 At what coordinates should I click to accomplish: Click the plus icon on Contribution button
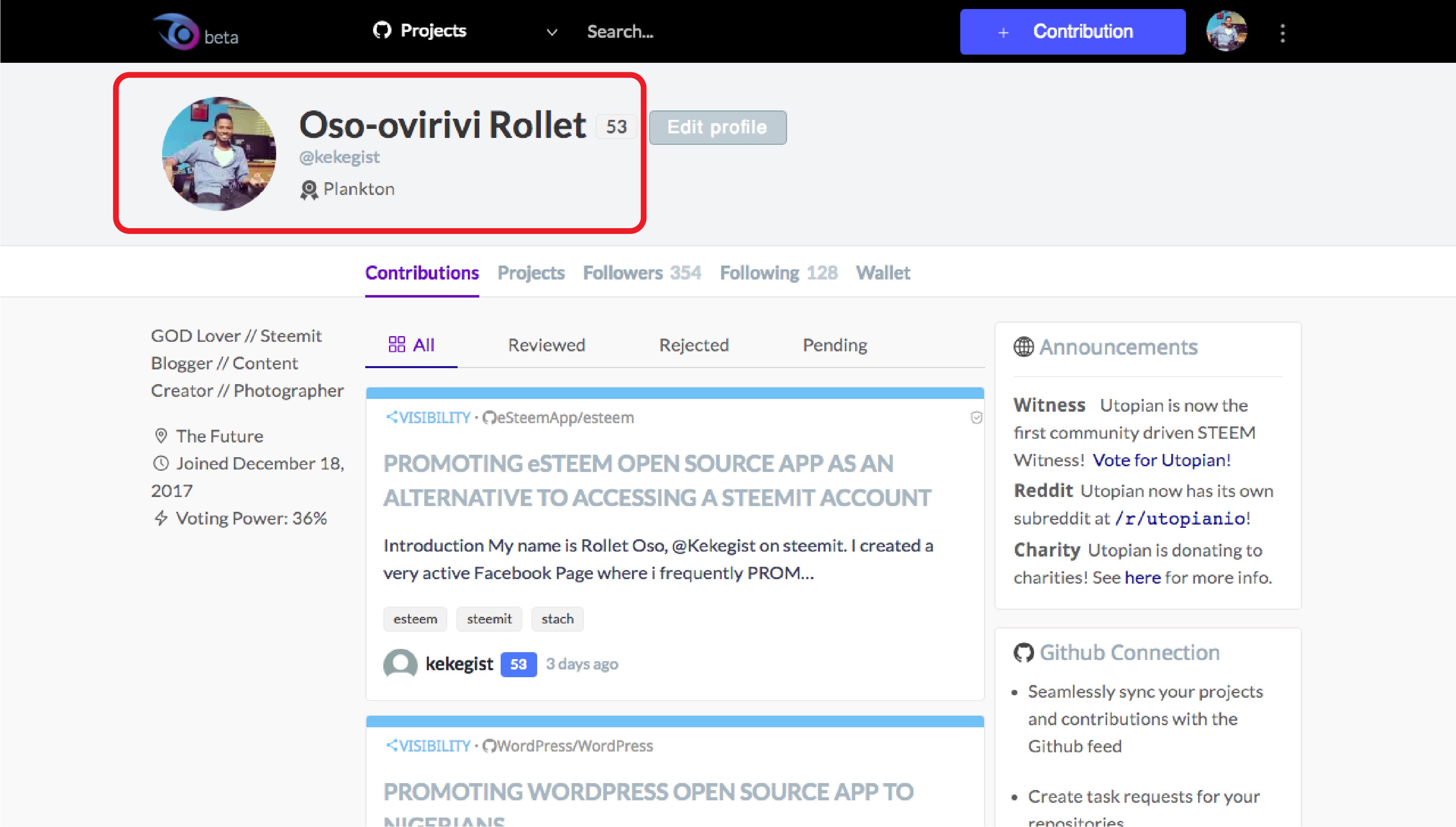point(1003,32)
